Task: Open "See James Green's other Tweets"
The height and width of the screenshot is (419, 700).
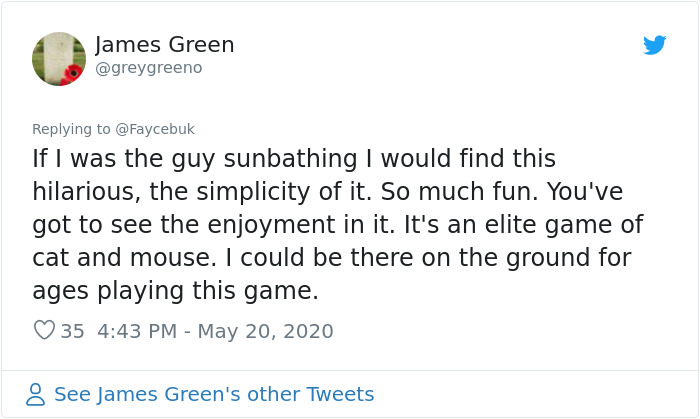Action: tap(214, 394)
